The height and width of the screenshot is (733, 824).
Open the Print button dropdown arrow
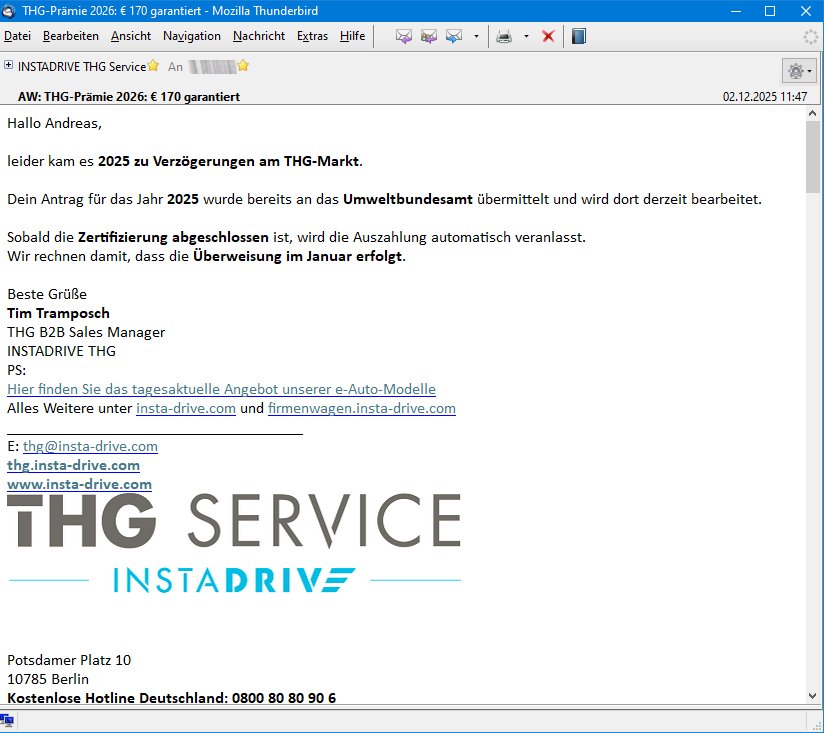[x=526, y=36]
